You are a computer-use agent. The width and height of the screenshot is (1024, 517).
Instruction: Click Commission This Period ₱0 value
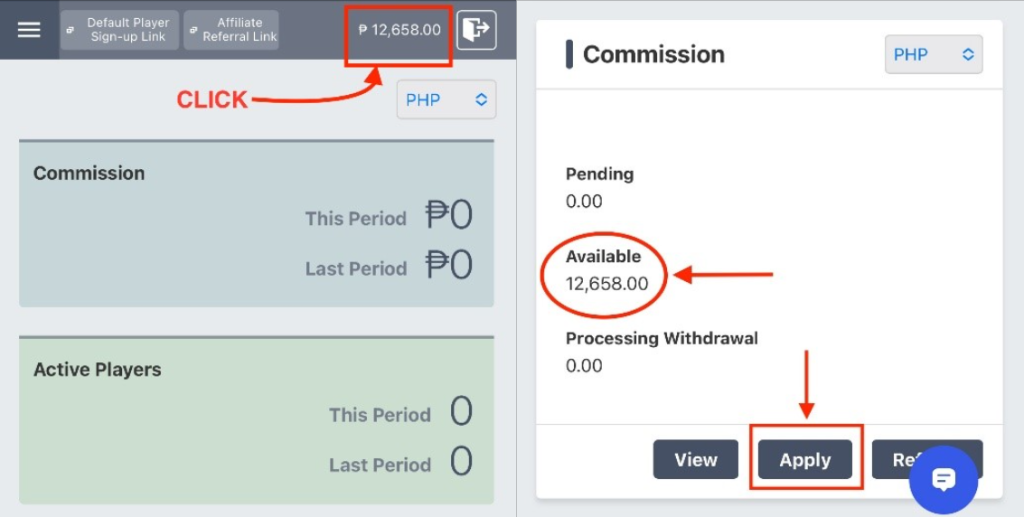tap(449, 215)
